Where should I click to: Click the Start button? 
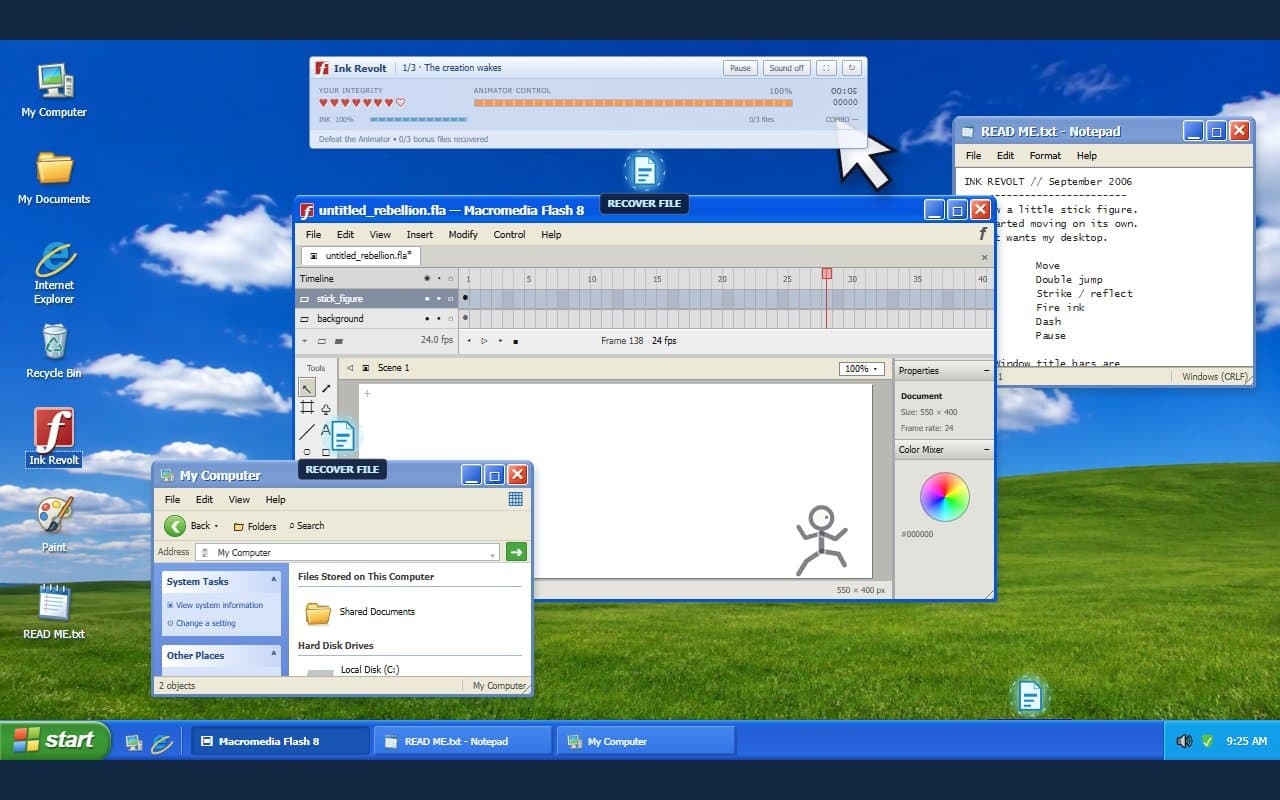pos(55,740)
